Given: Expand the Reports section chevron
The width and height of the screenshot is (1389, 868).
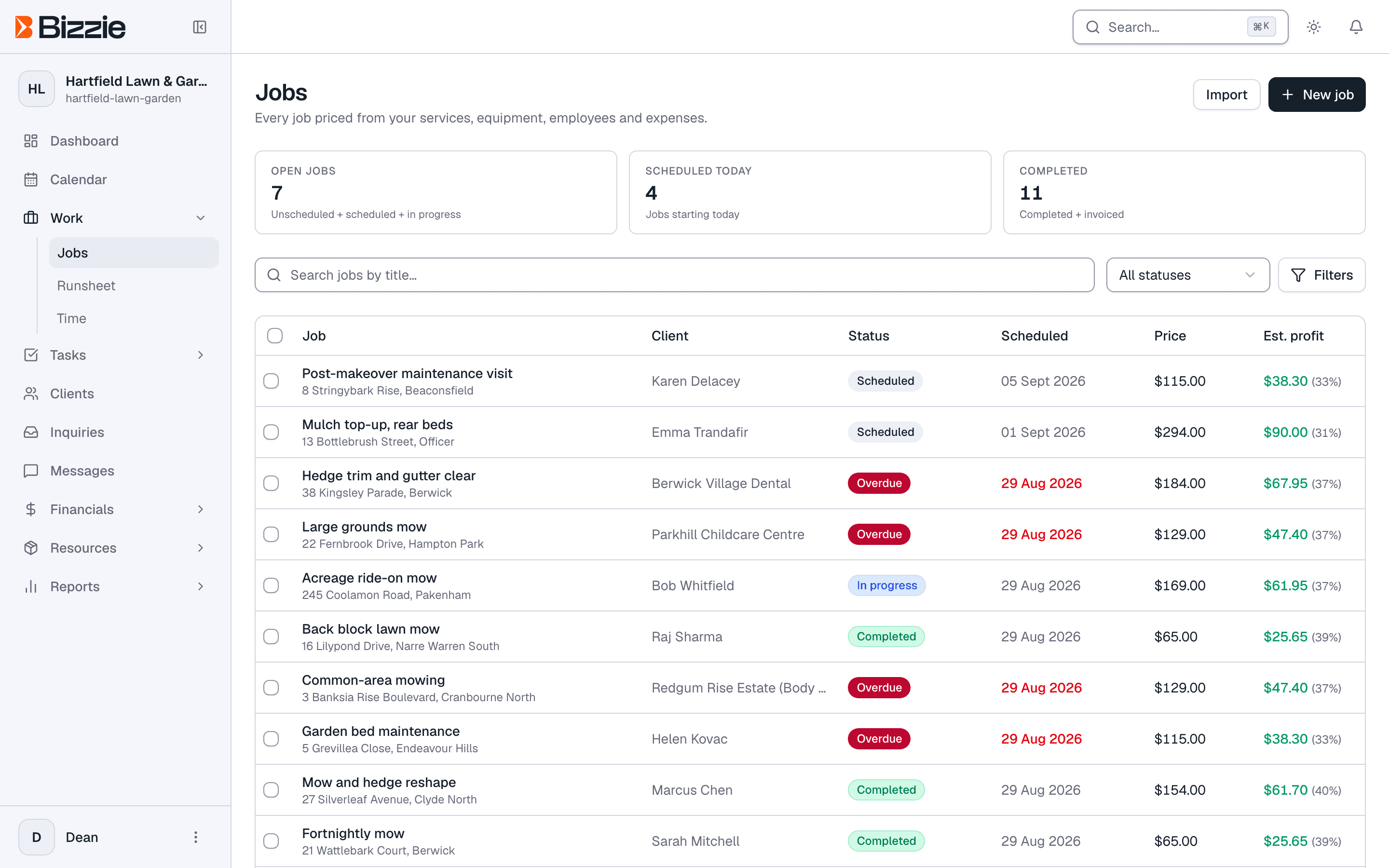Looking at the screenshot, I should (200, 587).
